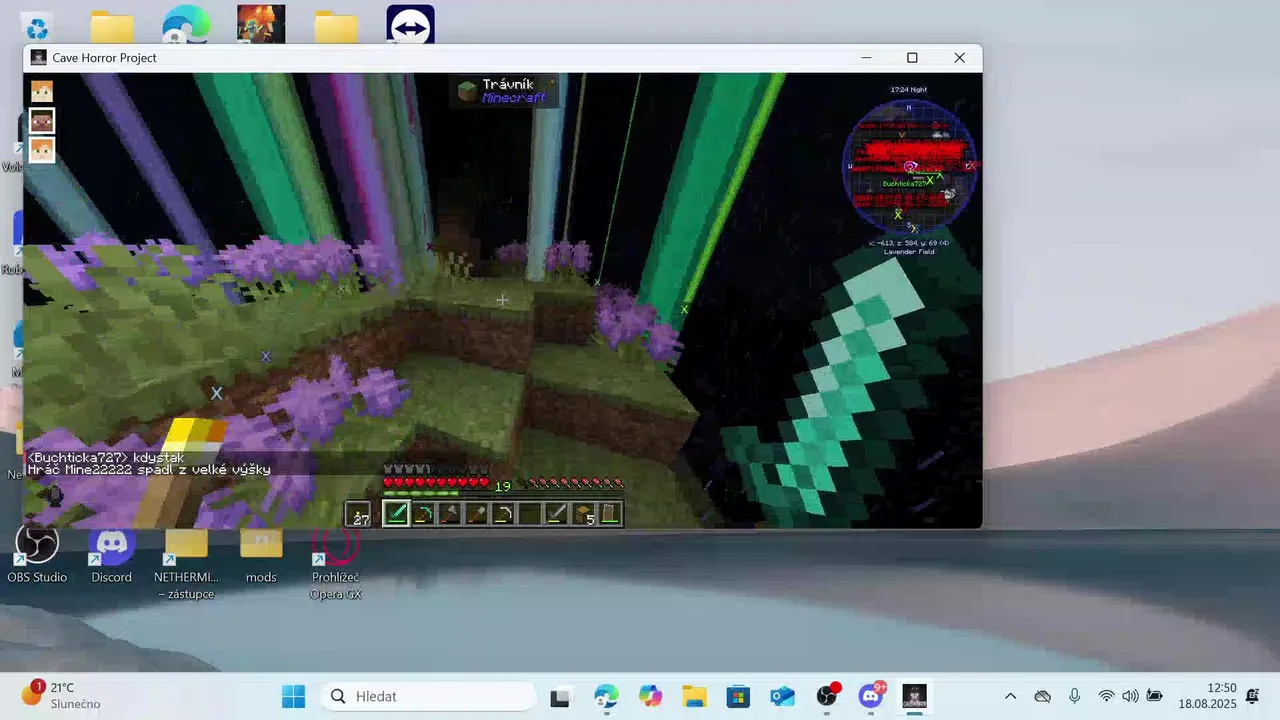Viewport: 1280px width, 720px height.
Task: Open the clock and date 12:50 panel
Action: pos(1206,696)
